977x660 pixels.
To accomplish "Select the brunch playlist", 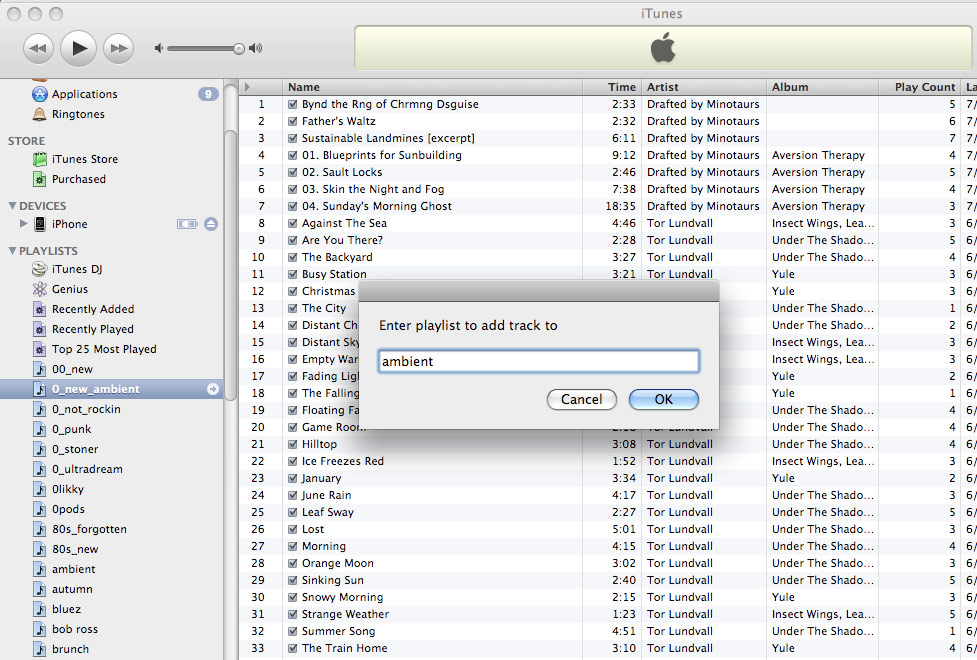I will (70, 649).
